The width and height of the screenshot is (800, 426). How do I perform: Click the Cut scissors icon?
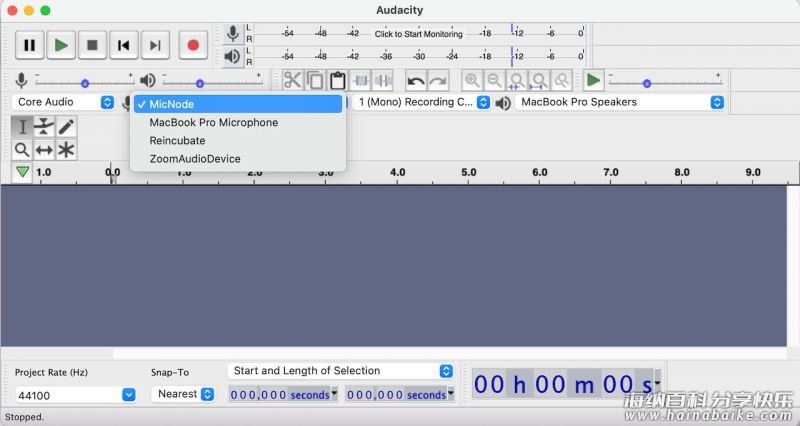(292, 81)
